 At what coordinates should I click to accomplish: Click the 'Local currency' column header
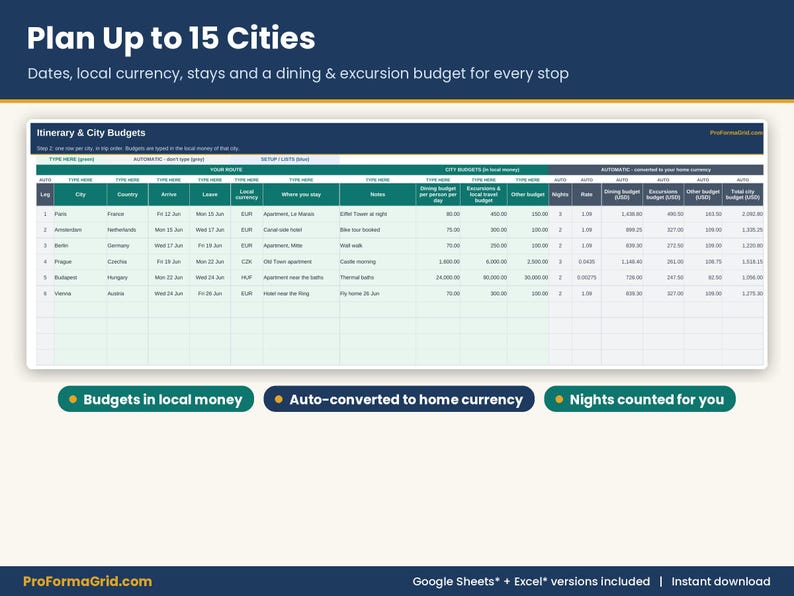pyautogui.click(x=247, y=194)
